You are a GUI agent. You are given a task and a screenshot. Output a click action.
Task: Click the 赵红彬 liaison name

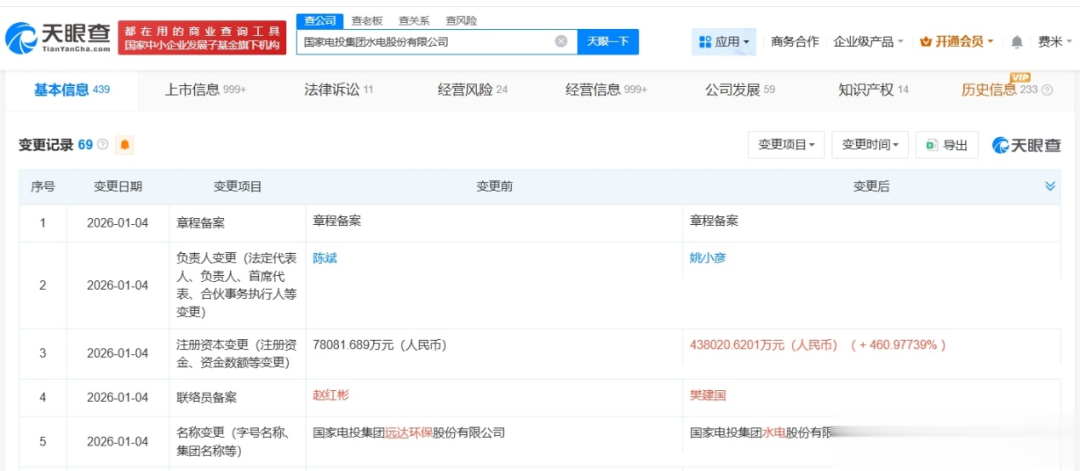pos(331,396)
